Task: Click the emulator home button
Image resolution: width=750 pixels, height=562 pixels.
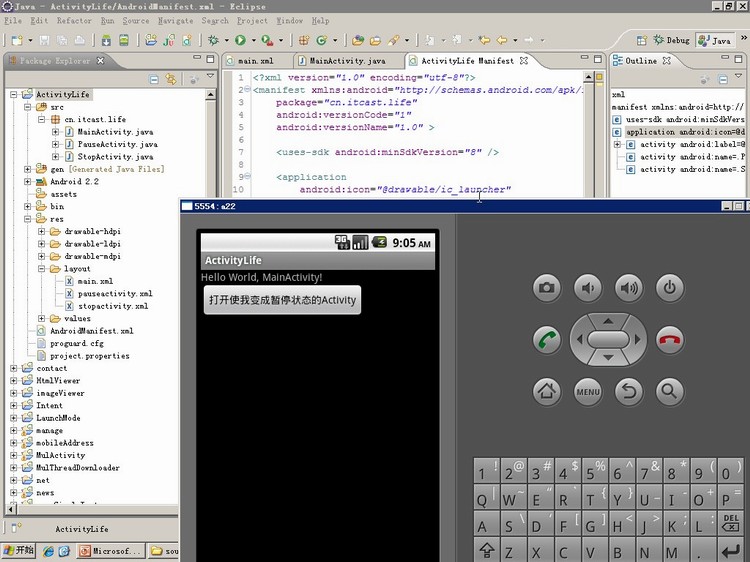Action: [546, 392]
